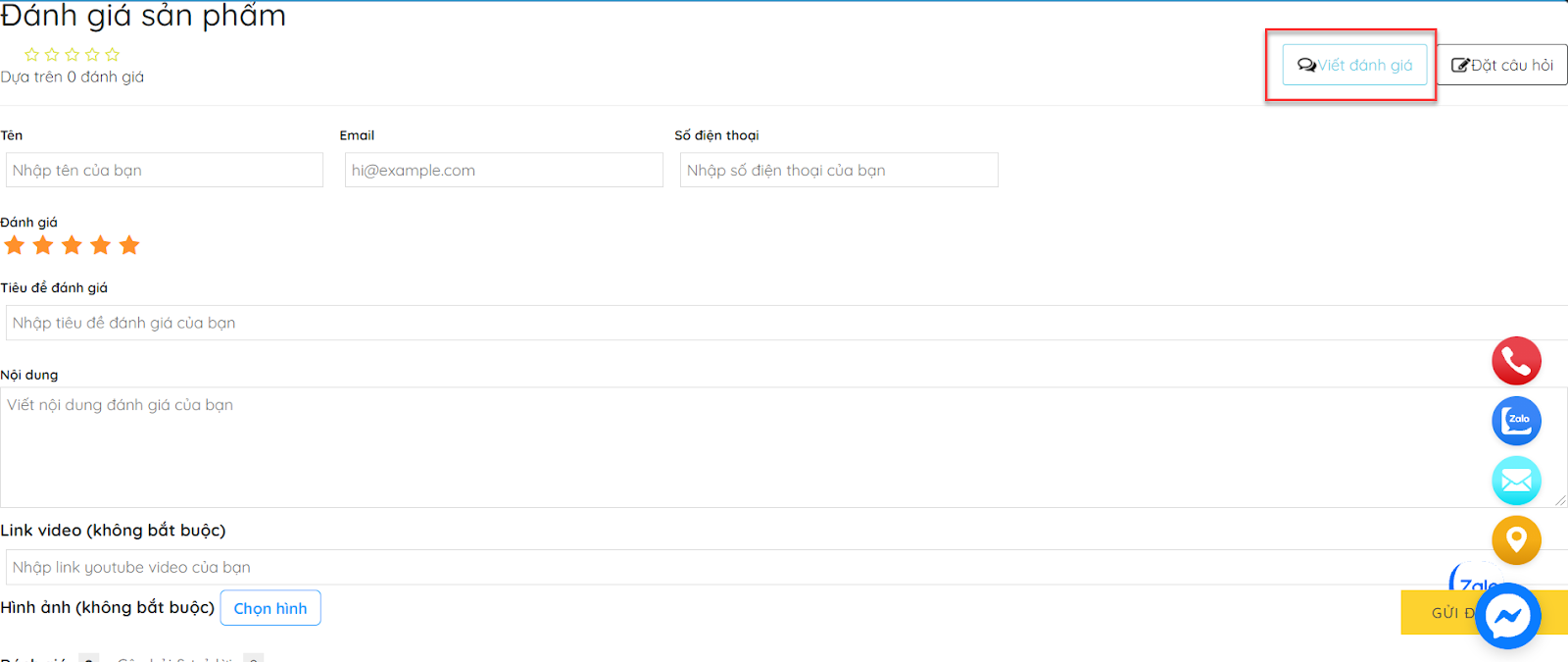This screenshot has height=662, width=1568.
Task: Click into the Nội dung textarea
Action: tap(784, 447)
